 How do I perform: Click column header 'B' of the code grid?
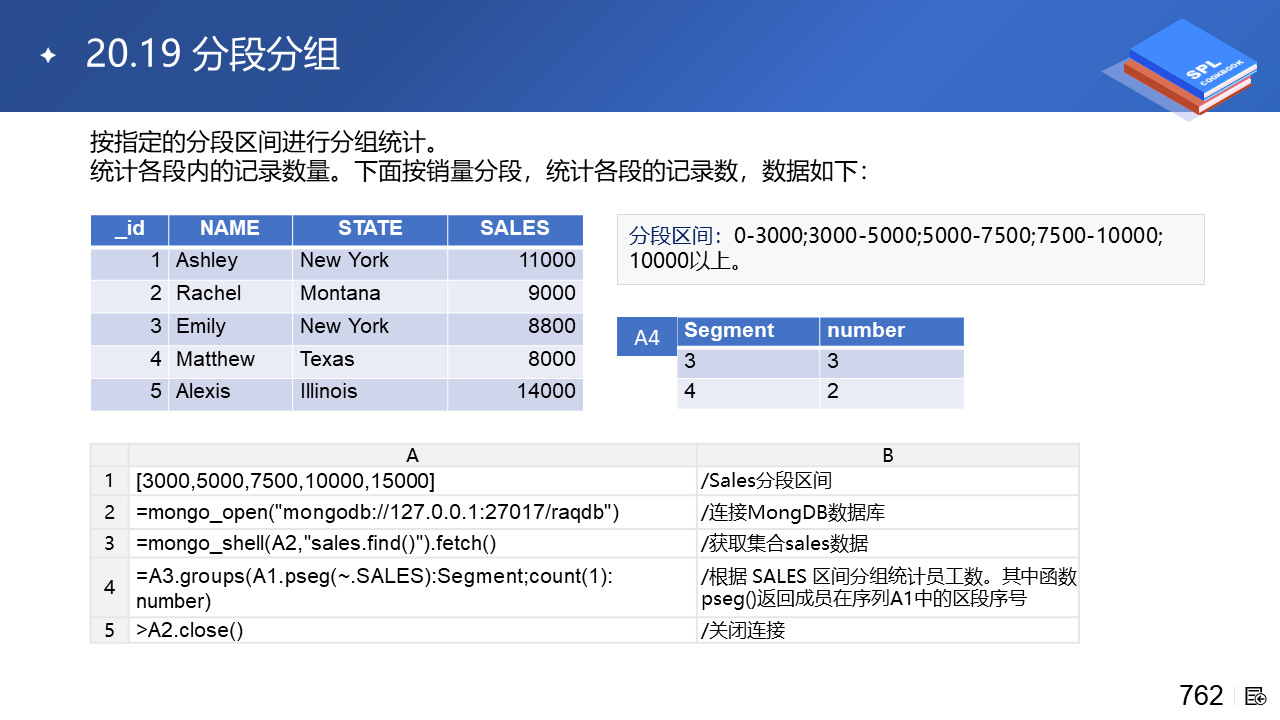click(x=888, y=455)
